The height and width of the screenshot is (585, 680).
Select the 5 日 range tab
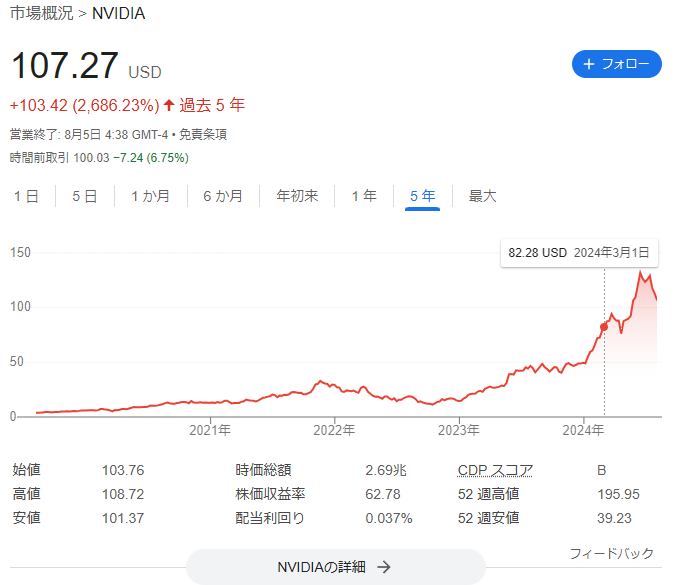[85, 196]
